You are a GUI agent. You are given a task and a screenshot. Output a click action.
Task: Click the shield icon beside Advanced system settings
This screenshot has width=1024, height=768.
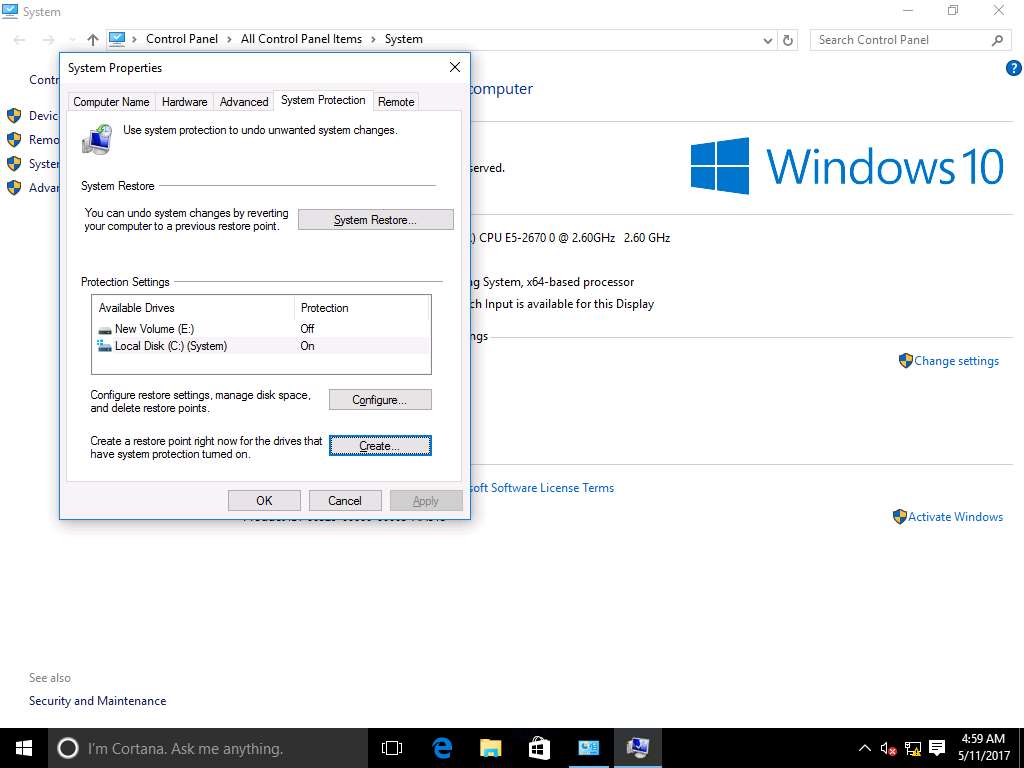click(x=14, y=188)
